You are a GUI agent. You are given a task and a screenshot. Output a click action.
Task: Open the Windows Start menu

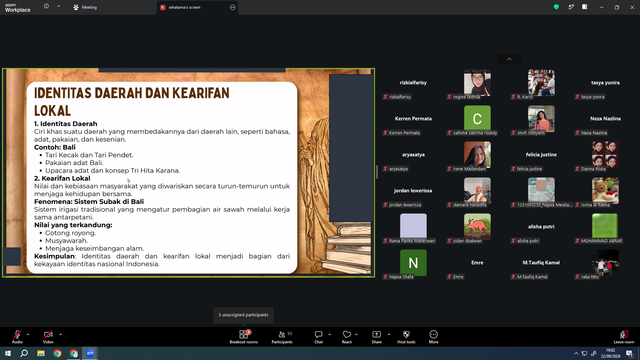click(x=8, y=353)
